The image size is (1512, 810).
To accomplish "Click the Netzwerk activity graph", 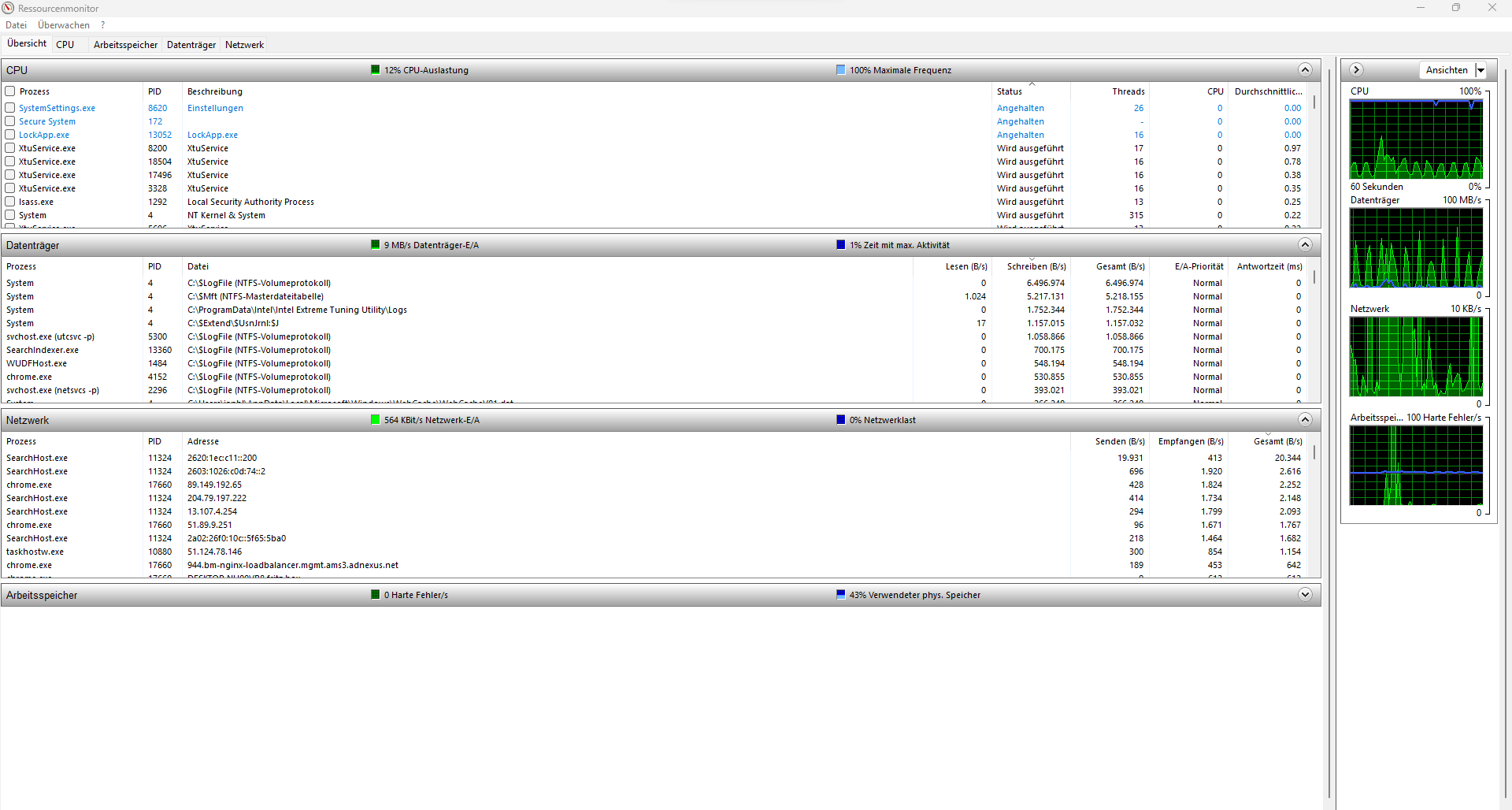I will 1416,357.
